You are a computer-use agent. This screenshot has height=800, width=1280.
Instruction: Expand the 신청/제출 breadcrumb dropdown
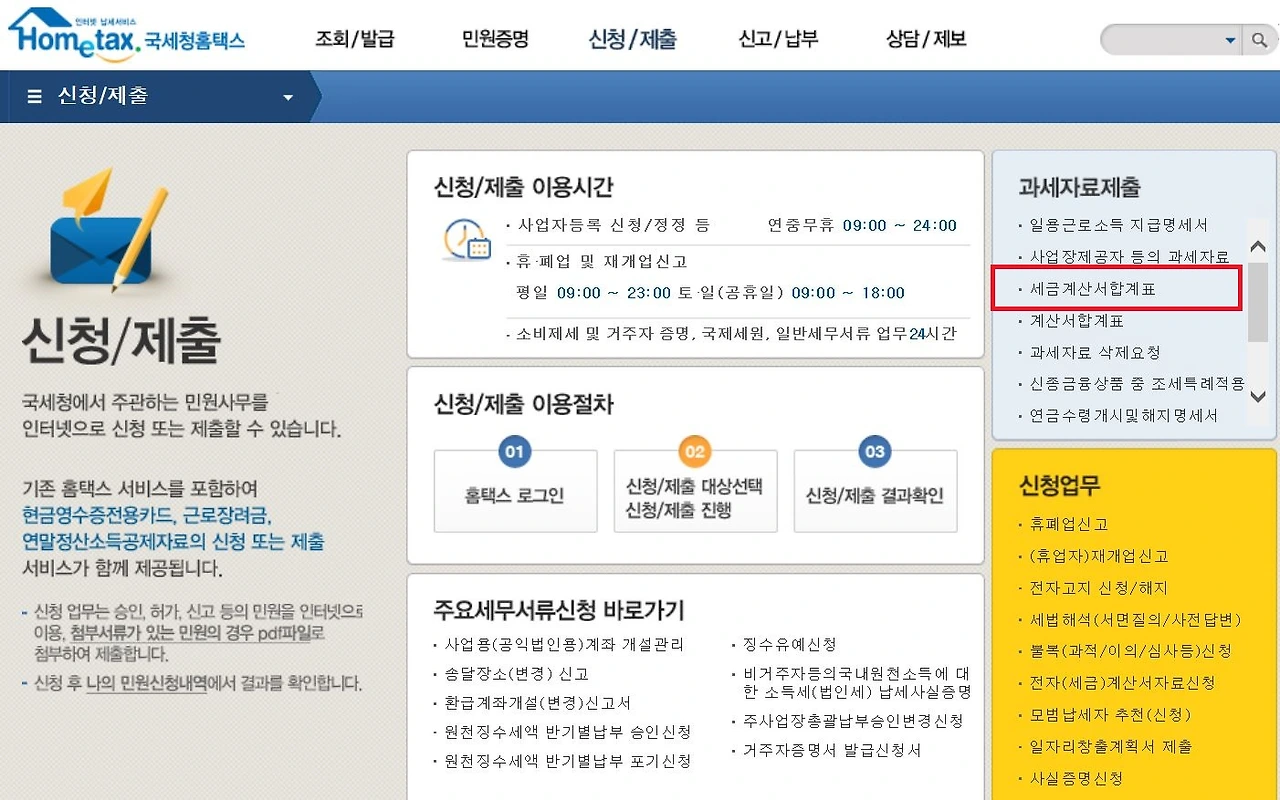pyautogui.click(x=288, y=96)
